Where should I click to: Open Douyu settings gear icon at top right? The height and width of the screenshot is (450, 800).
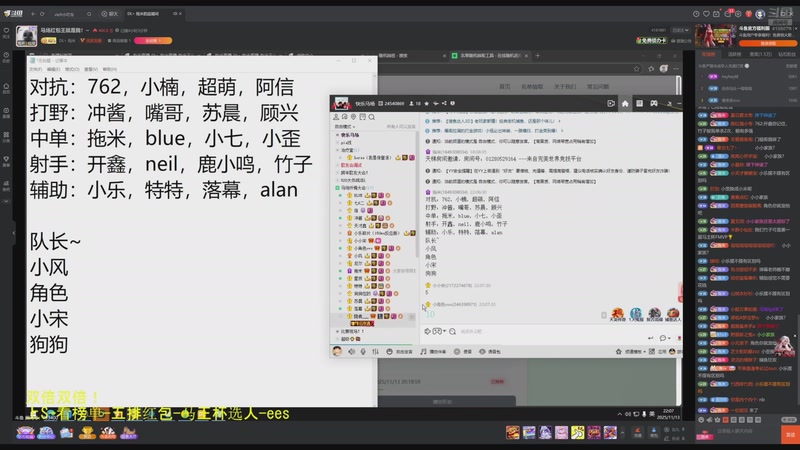738,14
